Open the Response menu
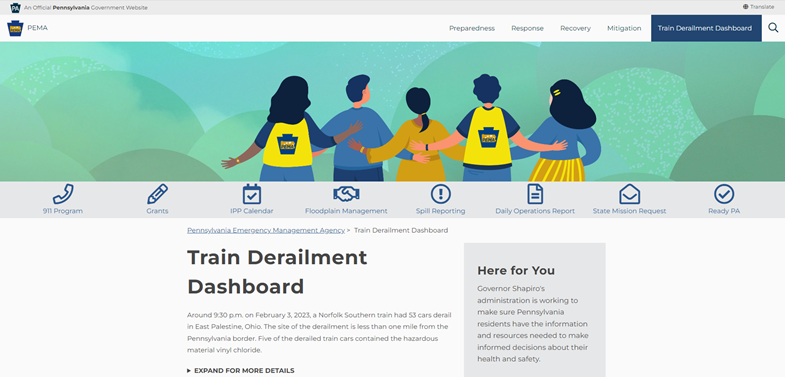The image size is (785, 377). (x=527, y=28)
